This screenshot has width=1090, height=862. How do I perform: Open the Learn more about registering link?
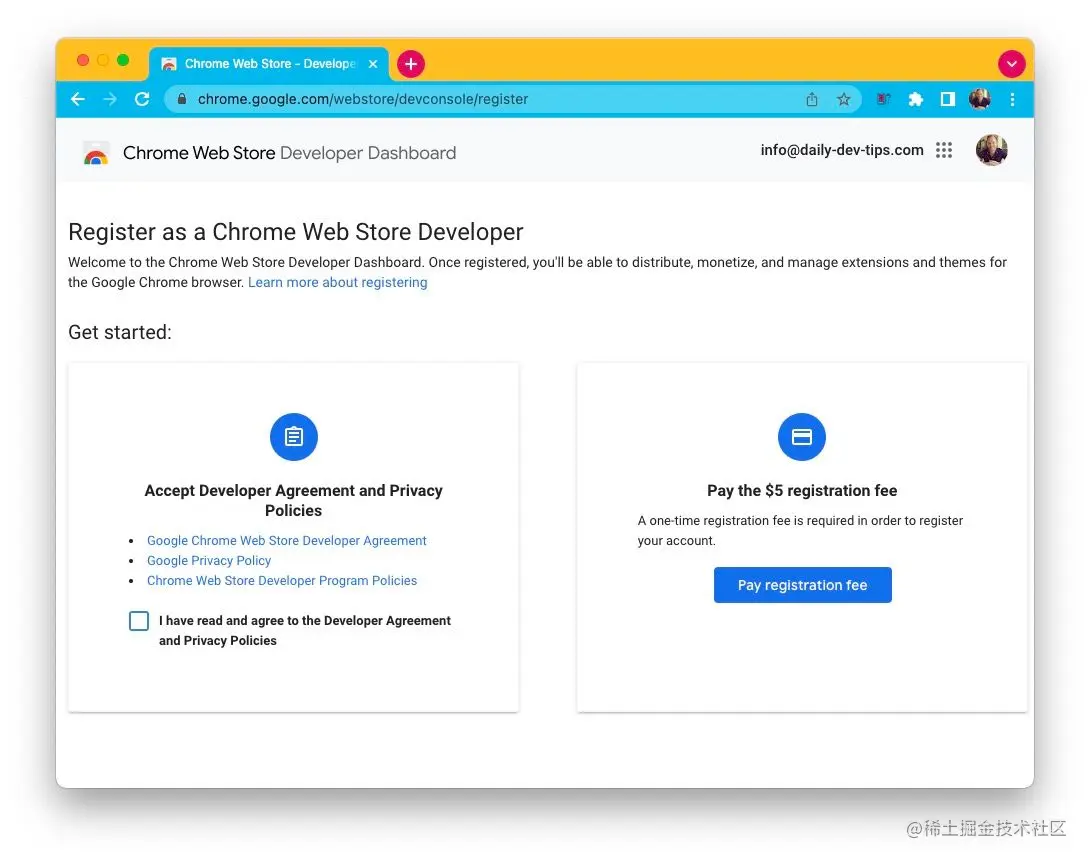338,282
